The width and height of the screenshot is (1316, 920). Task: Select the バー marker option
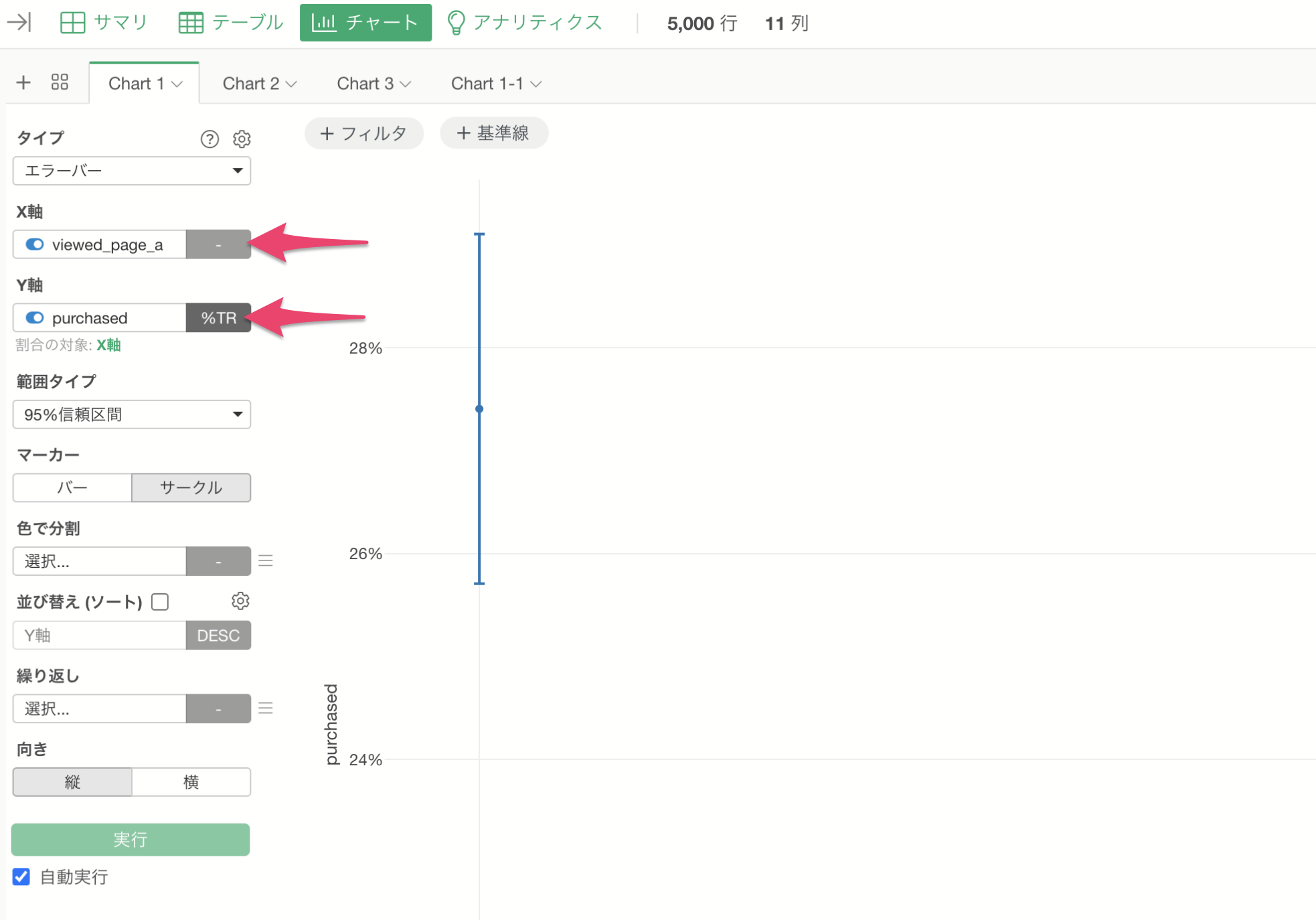click(x=72, y=487)
